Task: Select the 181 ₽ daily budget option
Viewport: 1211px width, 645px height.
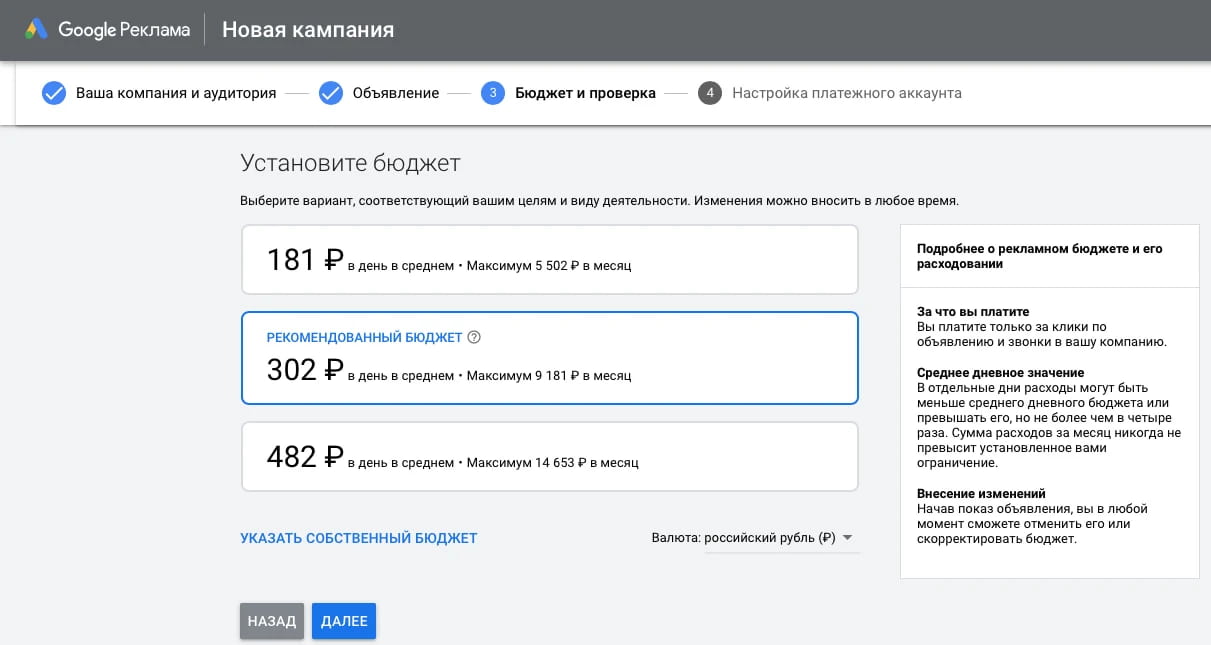Action: (x=548, y=257)
